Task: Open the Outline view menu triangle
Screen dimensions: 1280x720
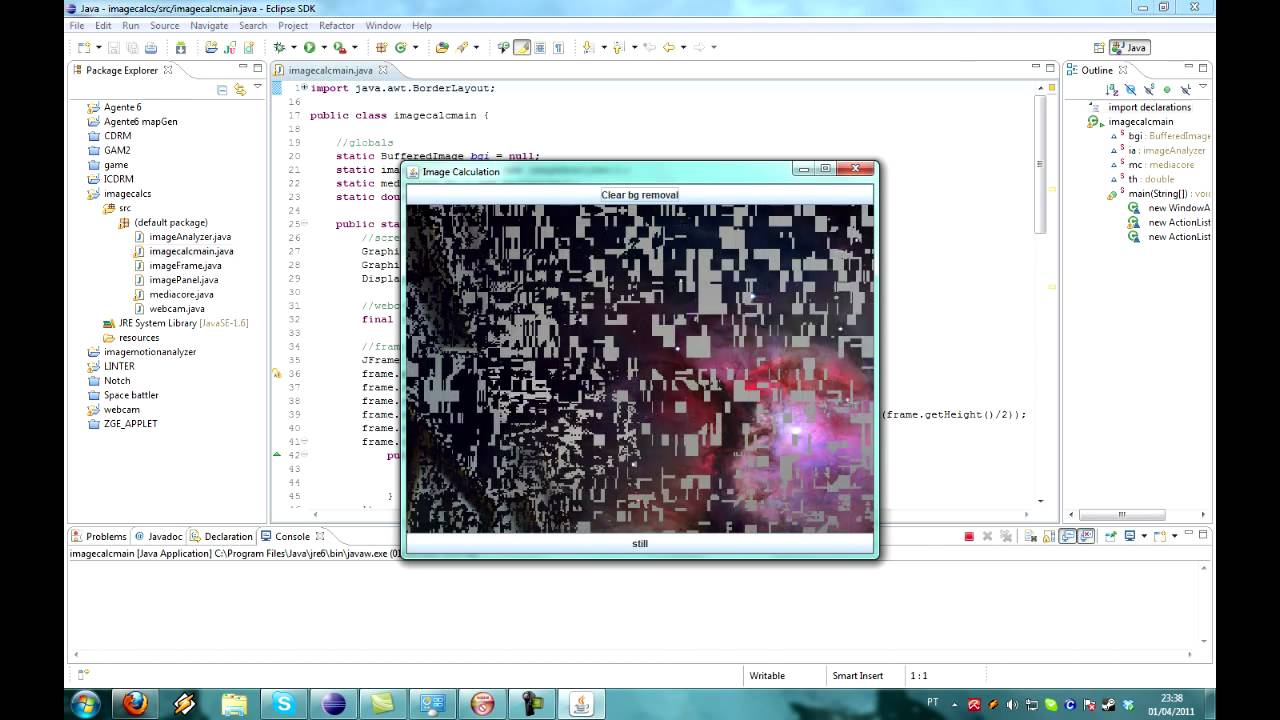Action: [x=1203, y=86]
